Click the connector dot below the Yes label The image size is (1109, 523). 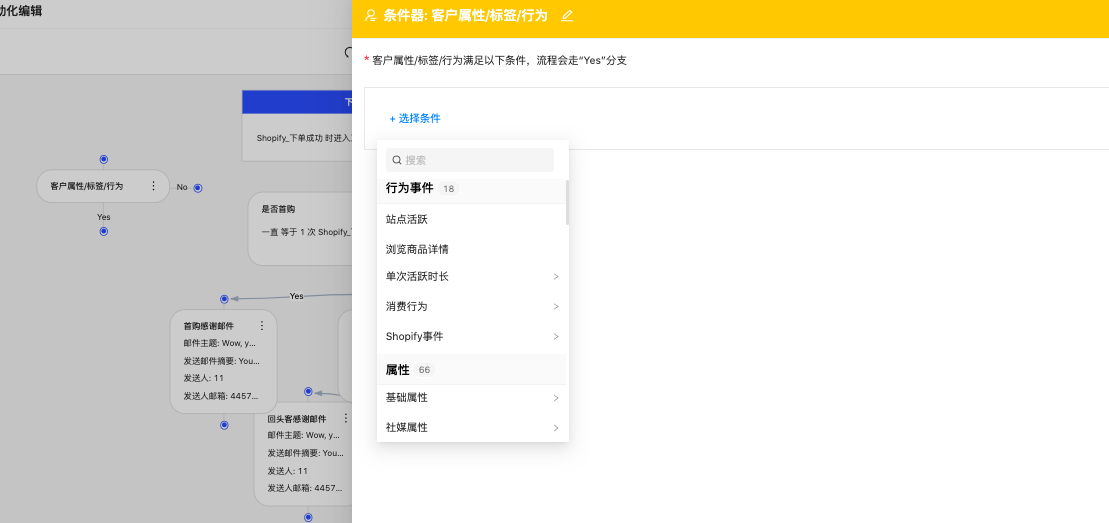click(x=104, y=231)
